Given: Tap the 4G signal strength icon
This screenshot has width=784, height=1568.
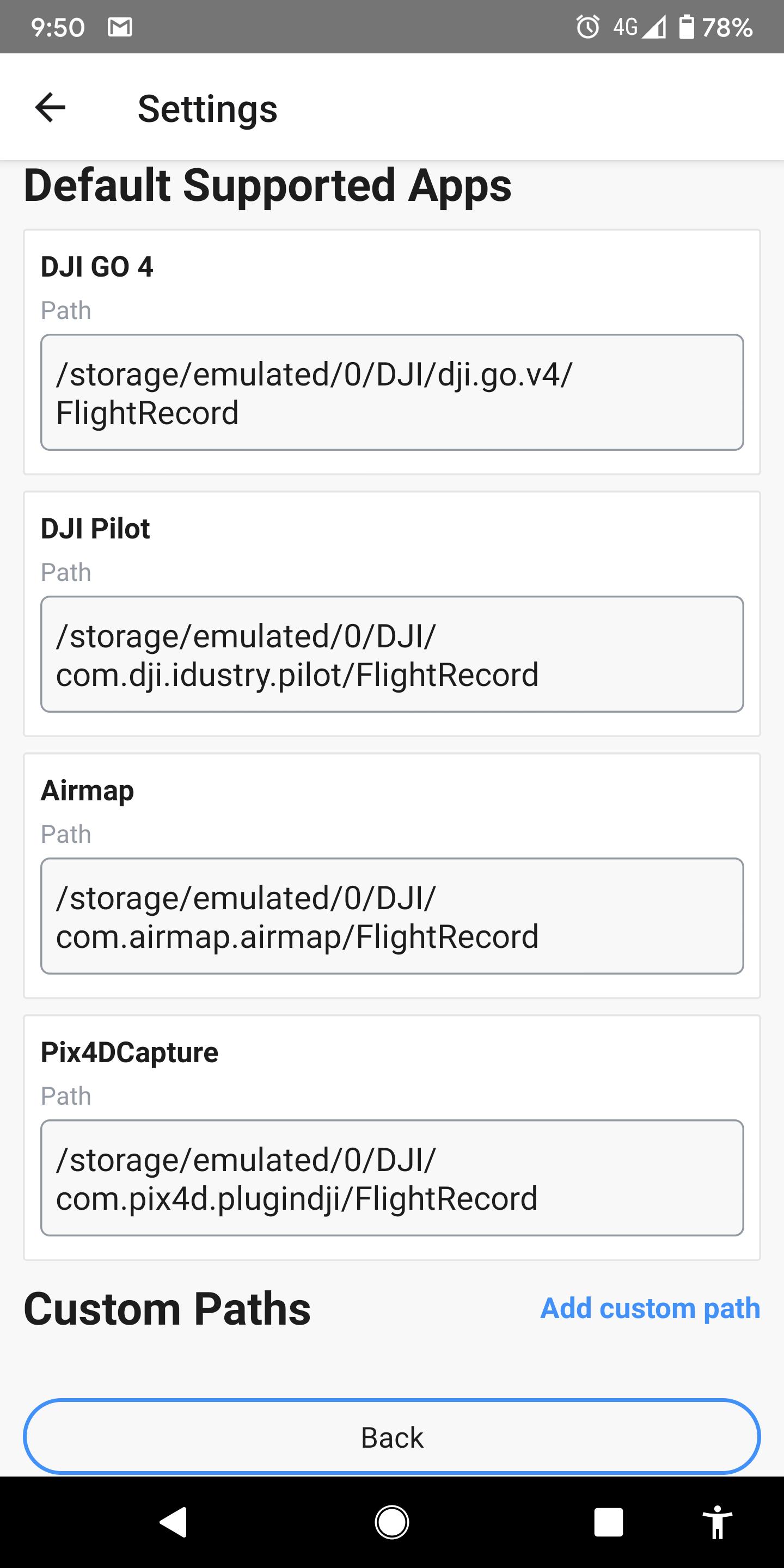Looking at the screenshot, I should [x=640, y=27].
